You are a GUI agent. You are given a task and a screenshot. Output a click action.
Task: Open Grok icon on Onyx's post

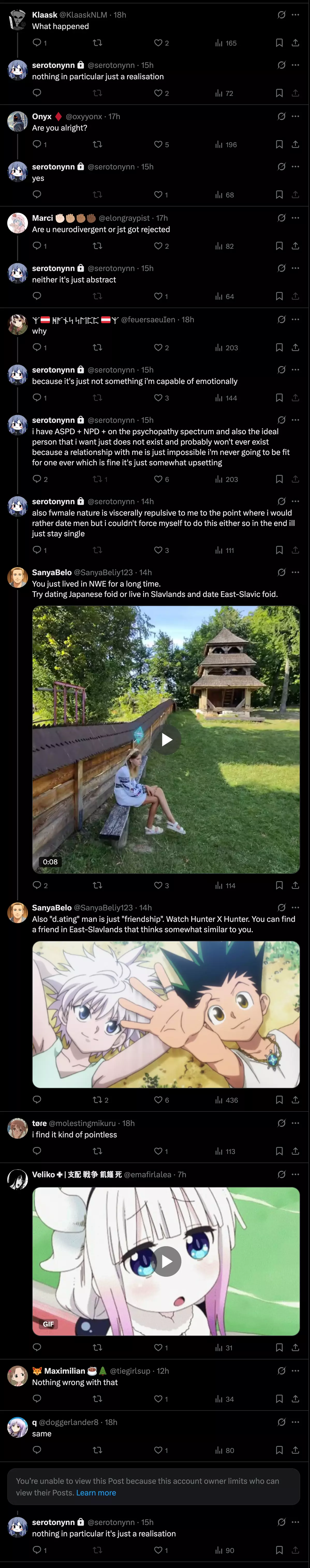click(282, 116)
